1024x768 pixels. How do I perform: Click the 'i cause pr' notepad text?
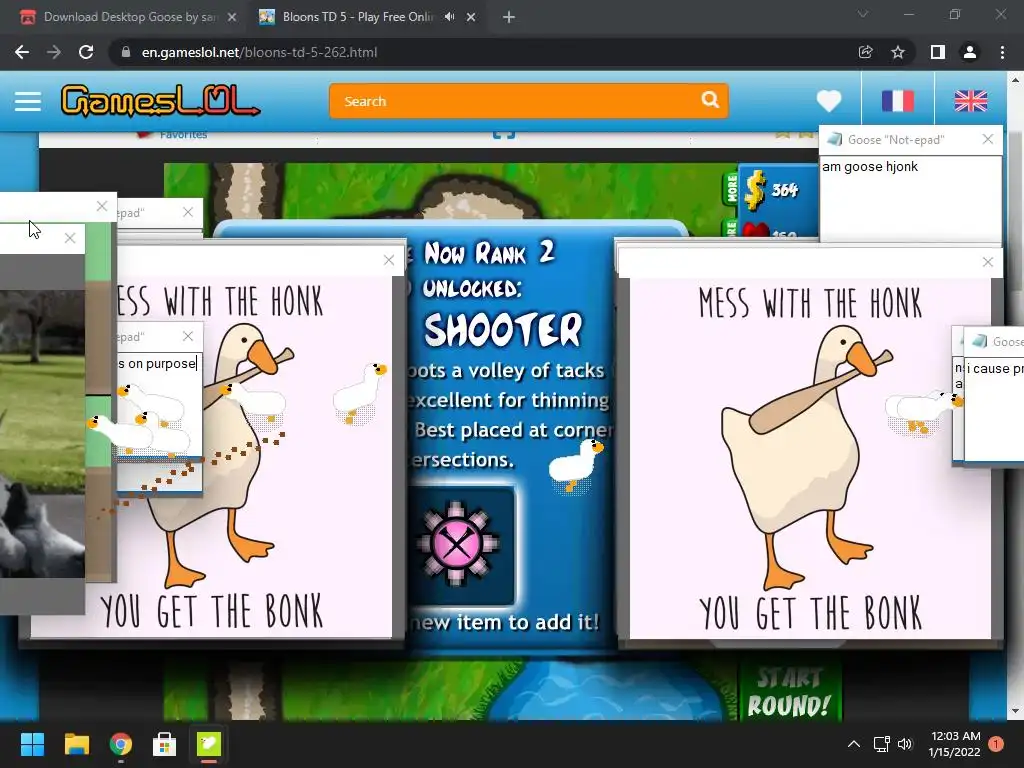click(995, 368)
